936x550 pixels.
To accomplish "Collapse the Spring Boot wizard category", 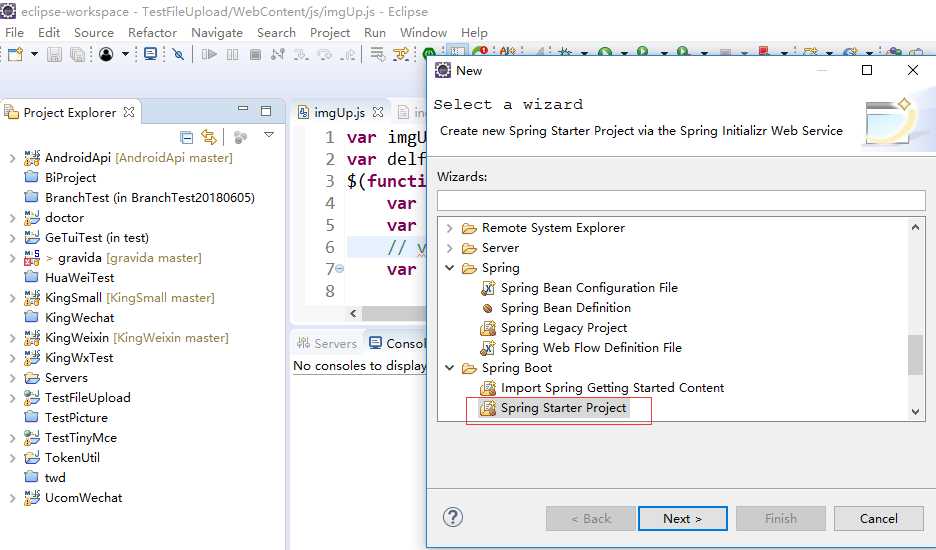I will click(450, 368).
